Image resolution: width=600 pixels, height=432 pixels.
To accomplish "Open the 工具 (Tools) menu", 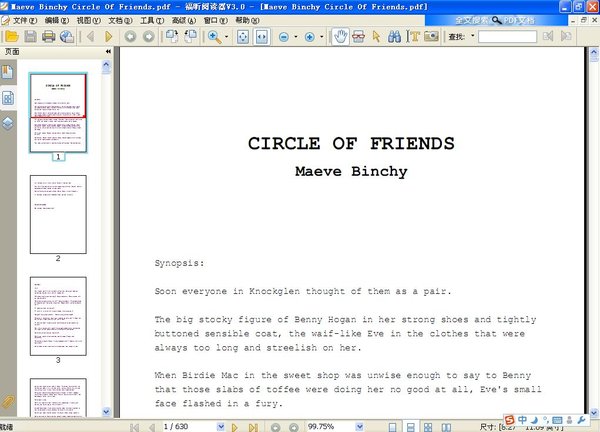I will pos(152,20).
